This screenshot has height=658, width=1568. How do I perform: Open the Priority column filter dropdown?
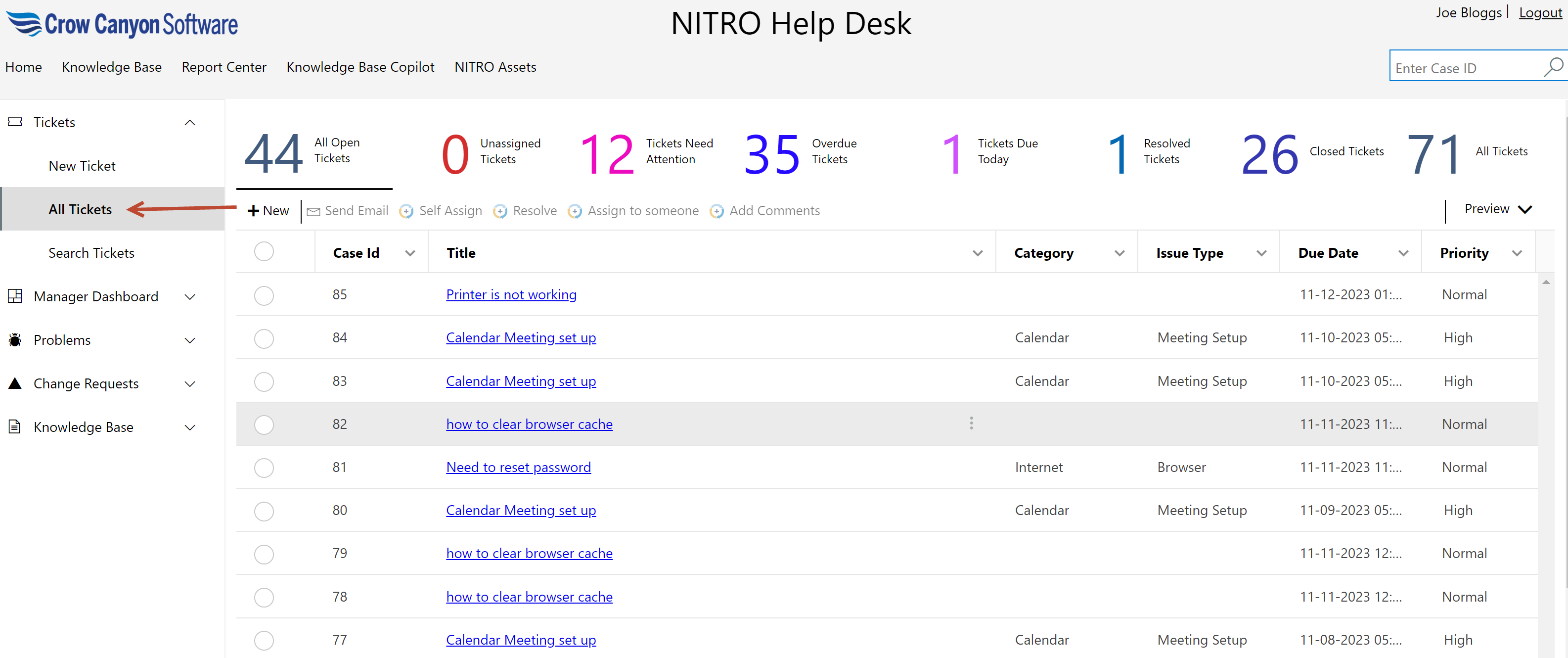pyautogui.click(x=1516, y=253)
